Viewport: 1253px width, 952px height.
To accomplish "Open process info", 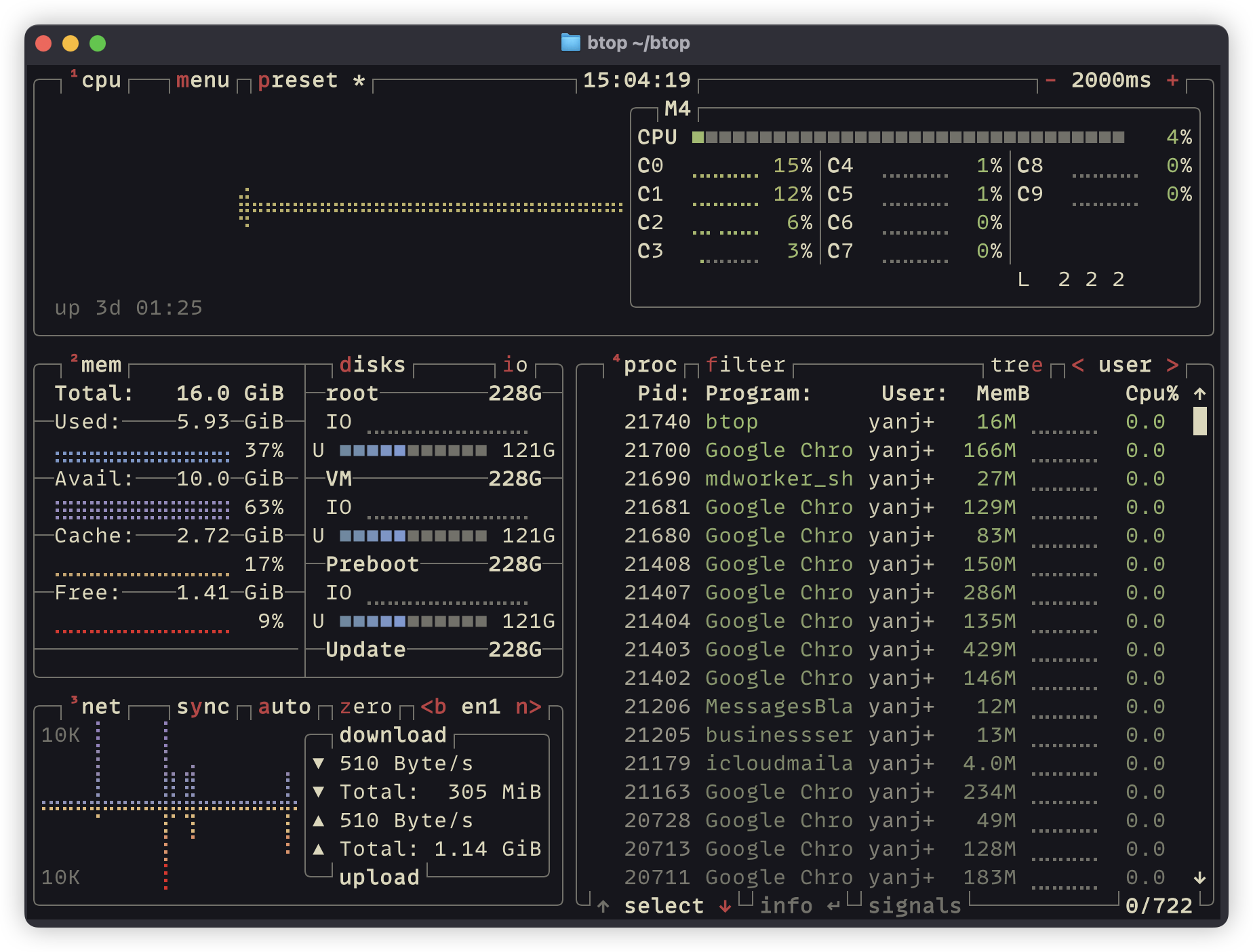I will [x=786, y=907].
